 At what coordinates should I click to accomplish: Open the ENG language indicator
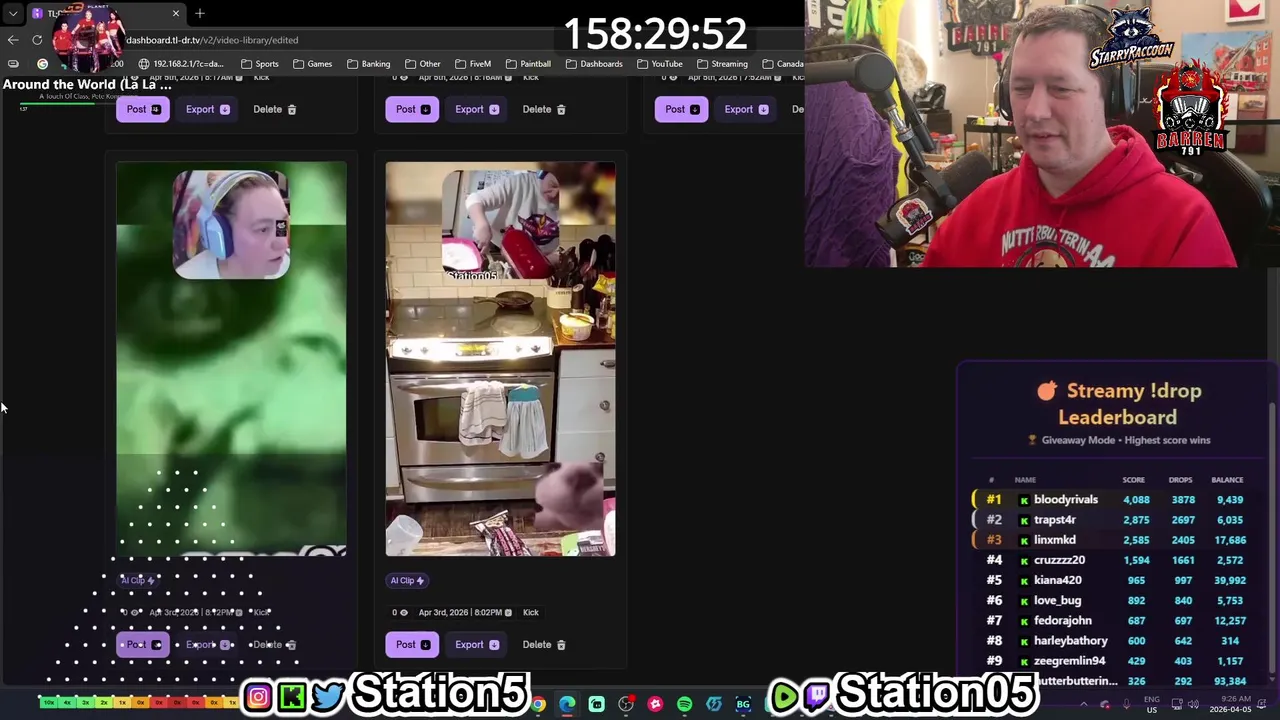[1151, 704]
